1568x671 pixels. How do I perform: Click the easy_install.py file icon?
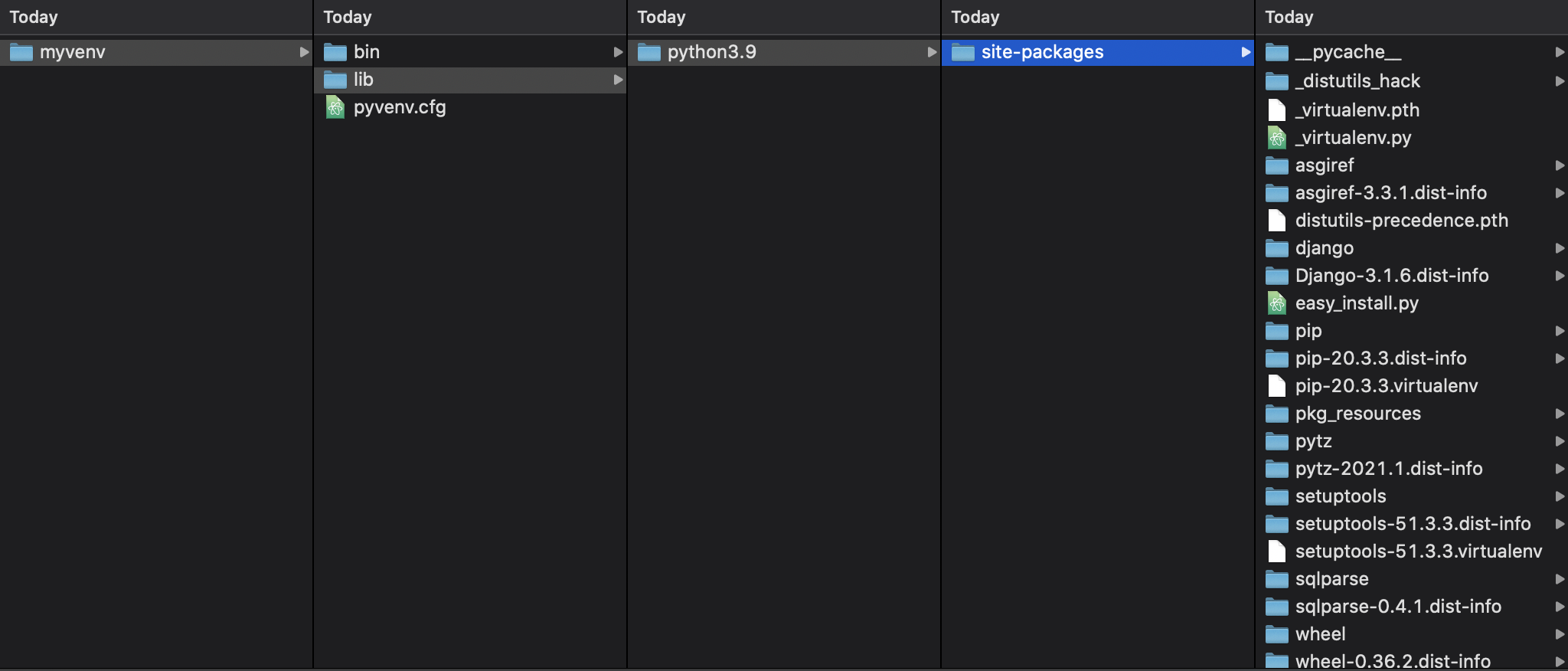click(1277, 303)
